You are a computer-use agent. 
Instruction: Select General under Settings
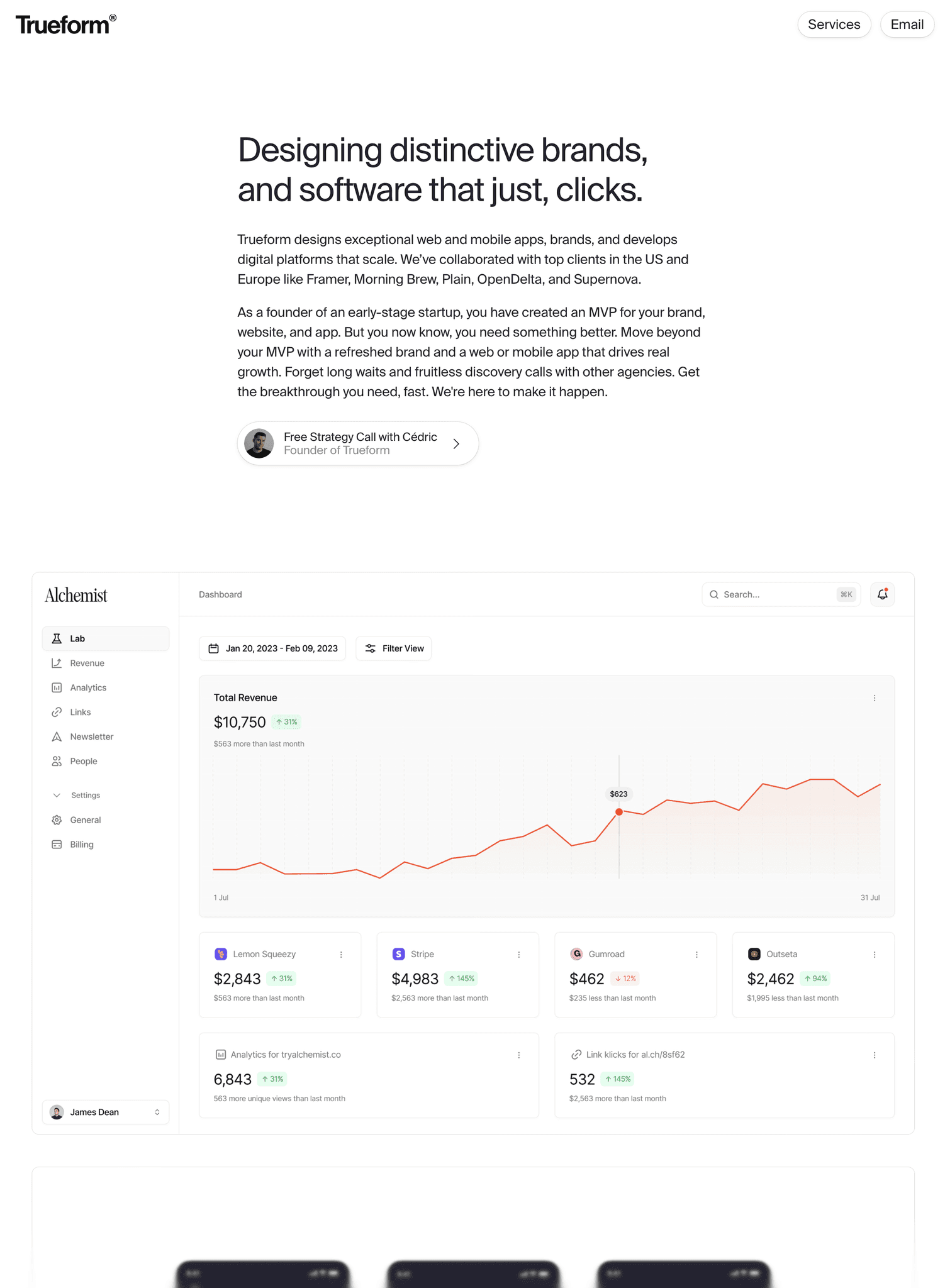tap(57, 819)
